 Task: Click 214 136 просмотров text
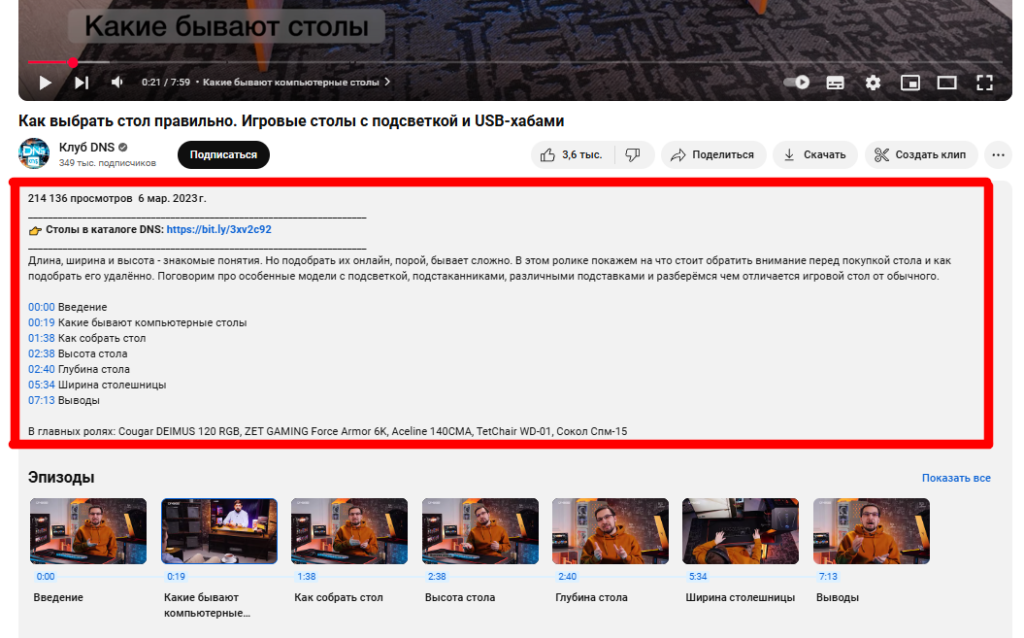click(80, 199)
